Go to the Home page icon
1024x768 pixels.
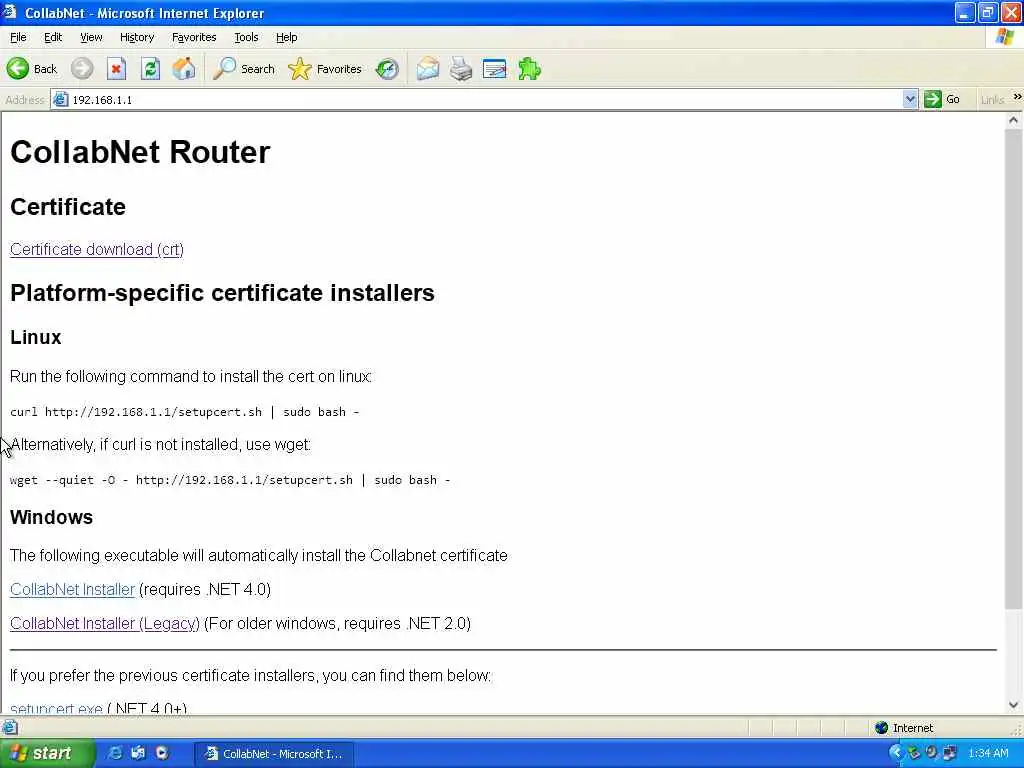click(184, 69)
